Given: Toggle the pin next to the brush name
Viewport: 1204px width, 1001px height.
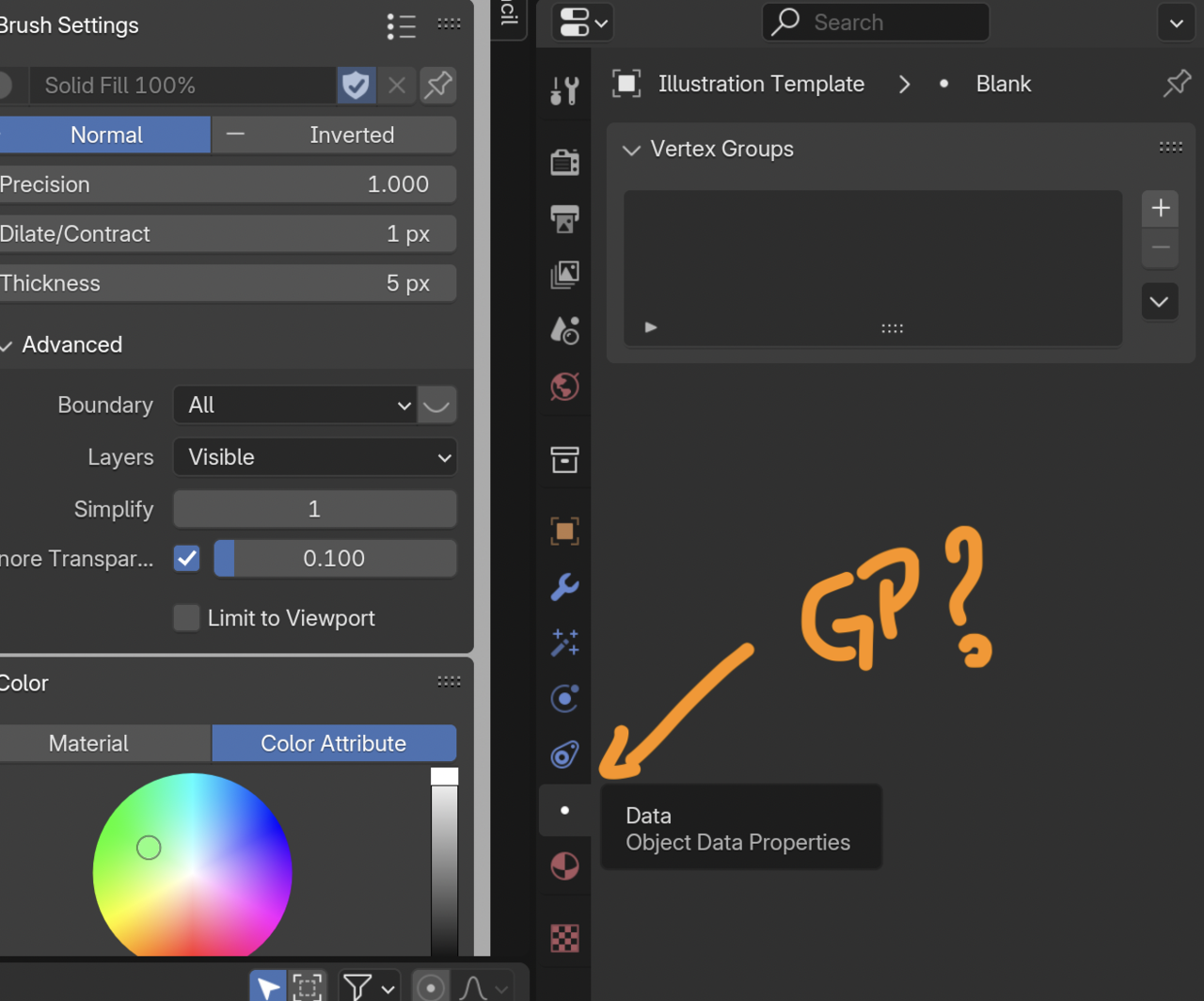Looking at the screenshot, I should (438, 86).
